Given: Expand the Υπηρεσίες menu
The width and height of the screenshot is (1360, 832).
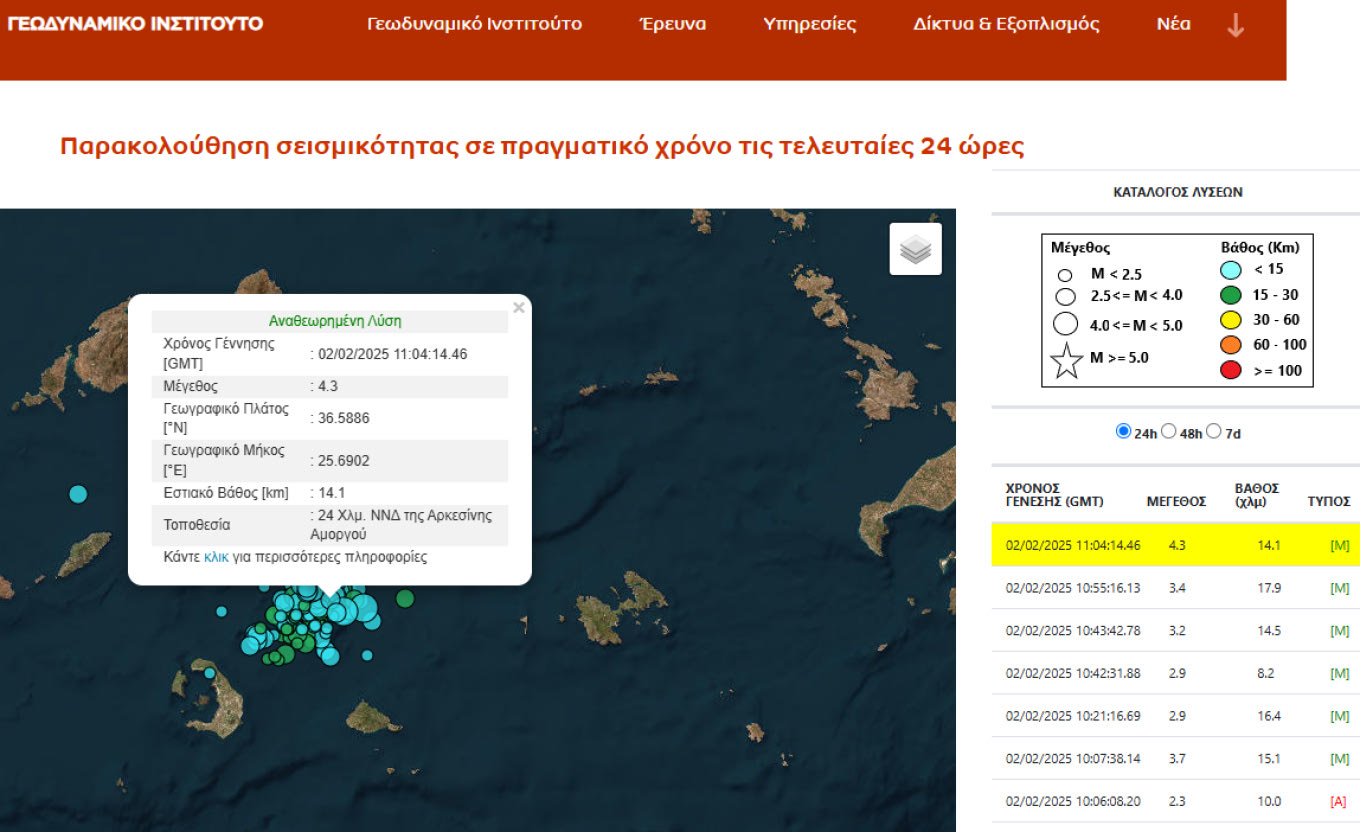Looking at the screenshot, I should pyautogui.click(x=809, y=25).
